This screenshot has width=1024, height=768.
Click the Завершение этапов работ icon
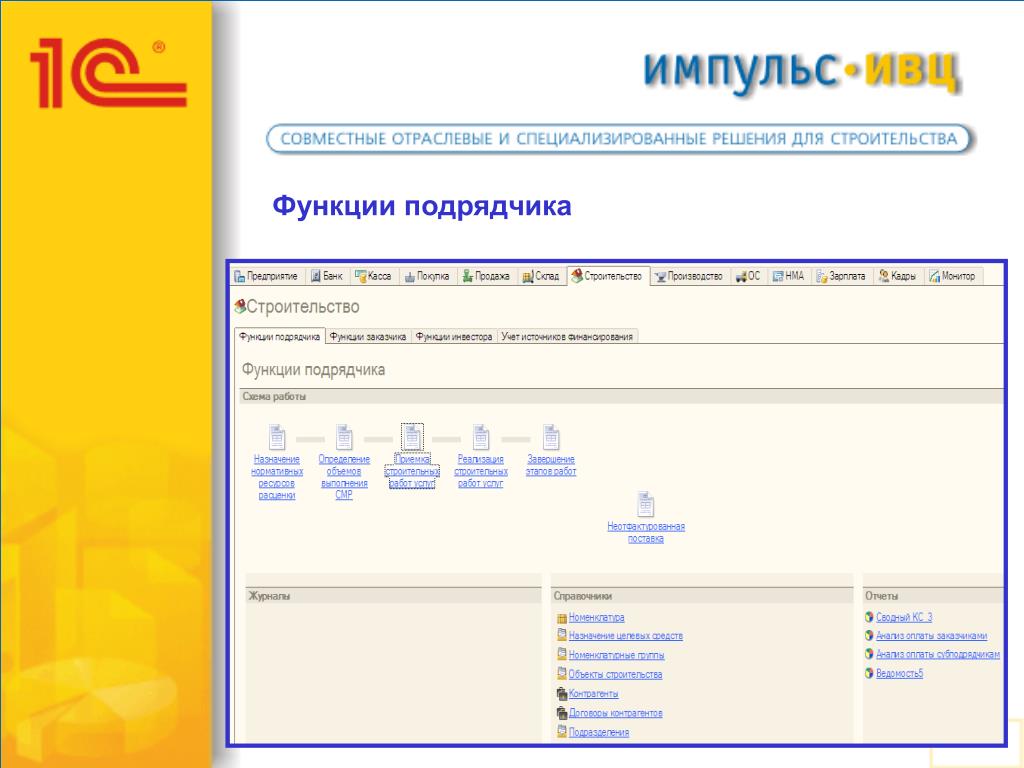pos(551,437)
